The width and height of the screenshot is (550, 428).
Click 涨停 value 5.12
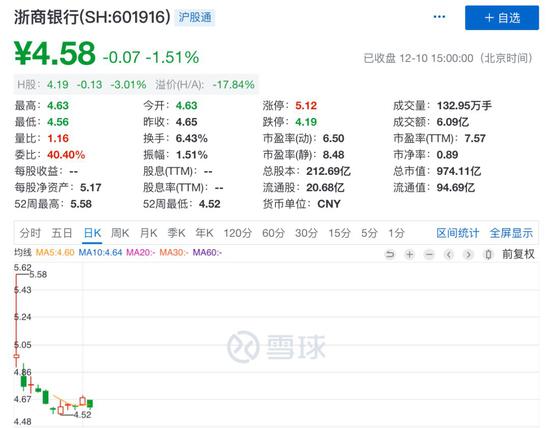pyautogui.click(x=306, y=106)
